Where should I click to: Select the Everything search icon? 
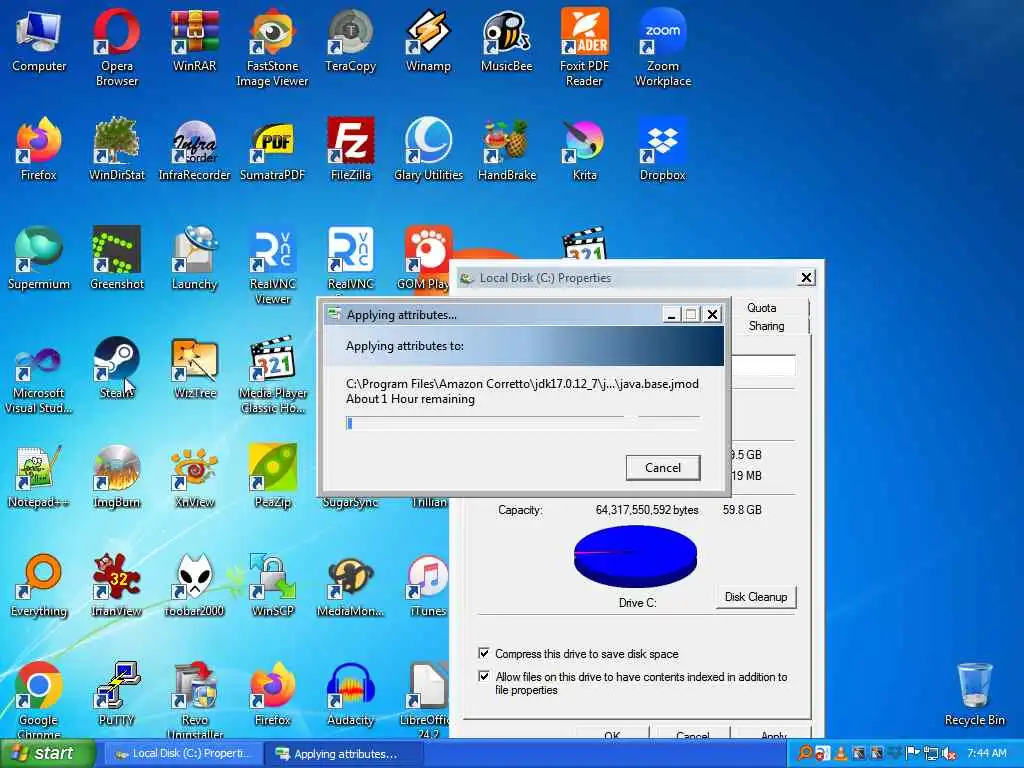point(39,585)
